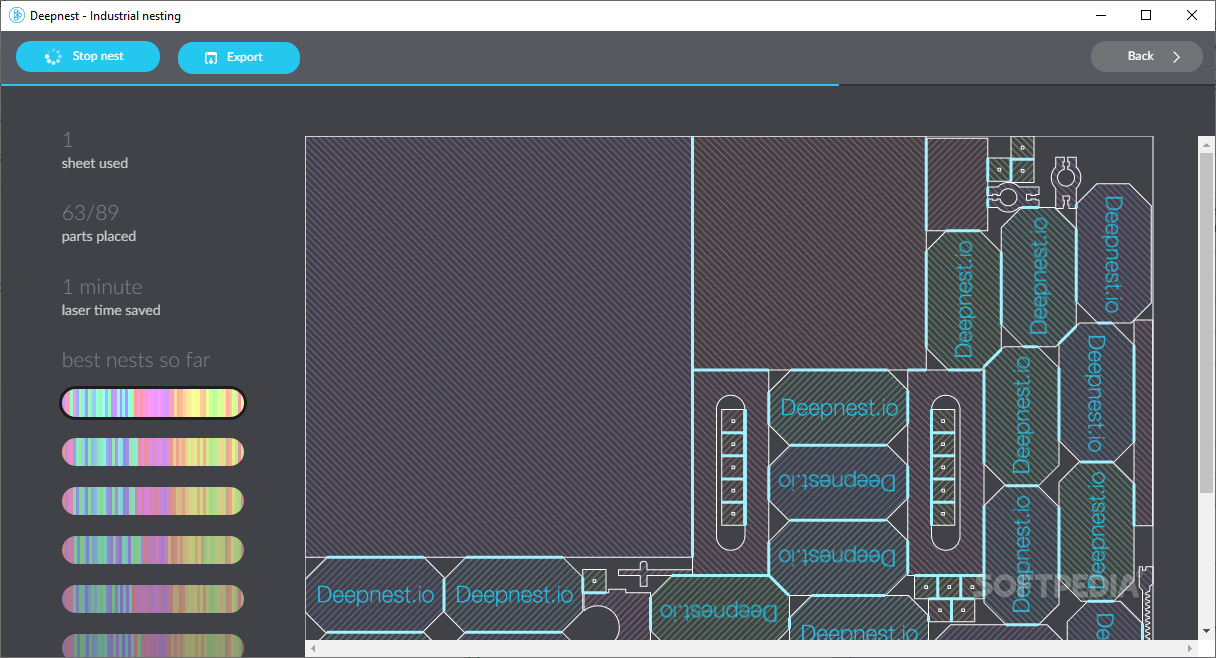1216x658 pixels.
Task: Click the chevron arrow on Back button
Action: click(1177, 57)
